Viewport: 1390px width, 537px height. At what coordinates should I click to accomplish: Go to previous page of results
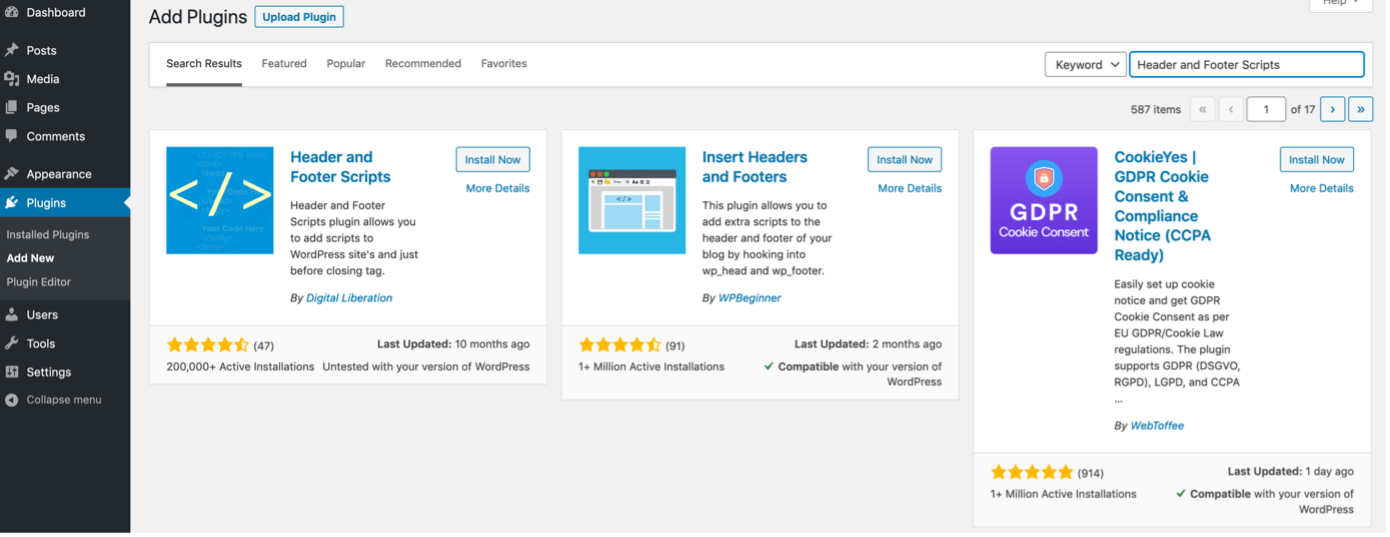1230,109
